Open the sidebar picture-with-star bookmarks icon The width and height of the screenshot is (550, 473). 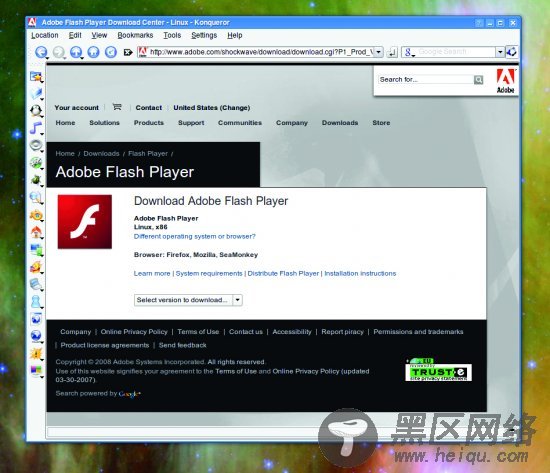click(x=36, y=76)
